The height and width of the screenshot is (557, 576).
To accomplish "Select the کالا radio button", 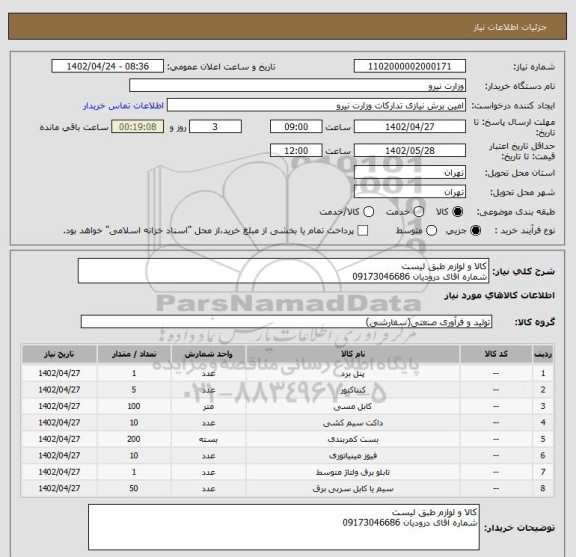I will coord(458,212).
